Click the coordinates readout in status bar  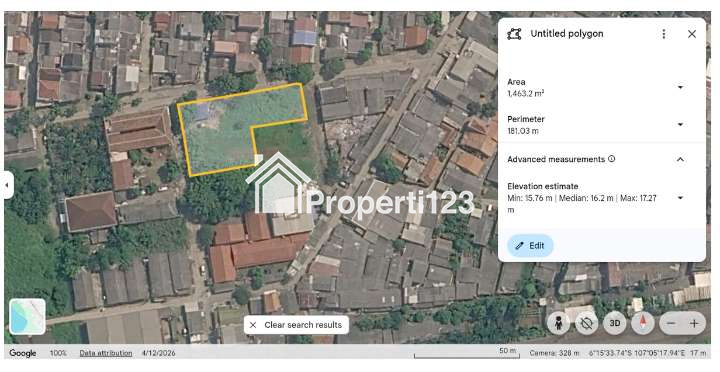[637, 353]
